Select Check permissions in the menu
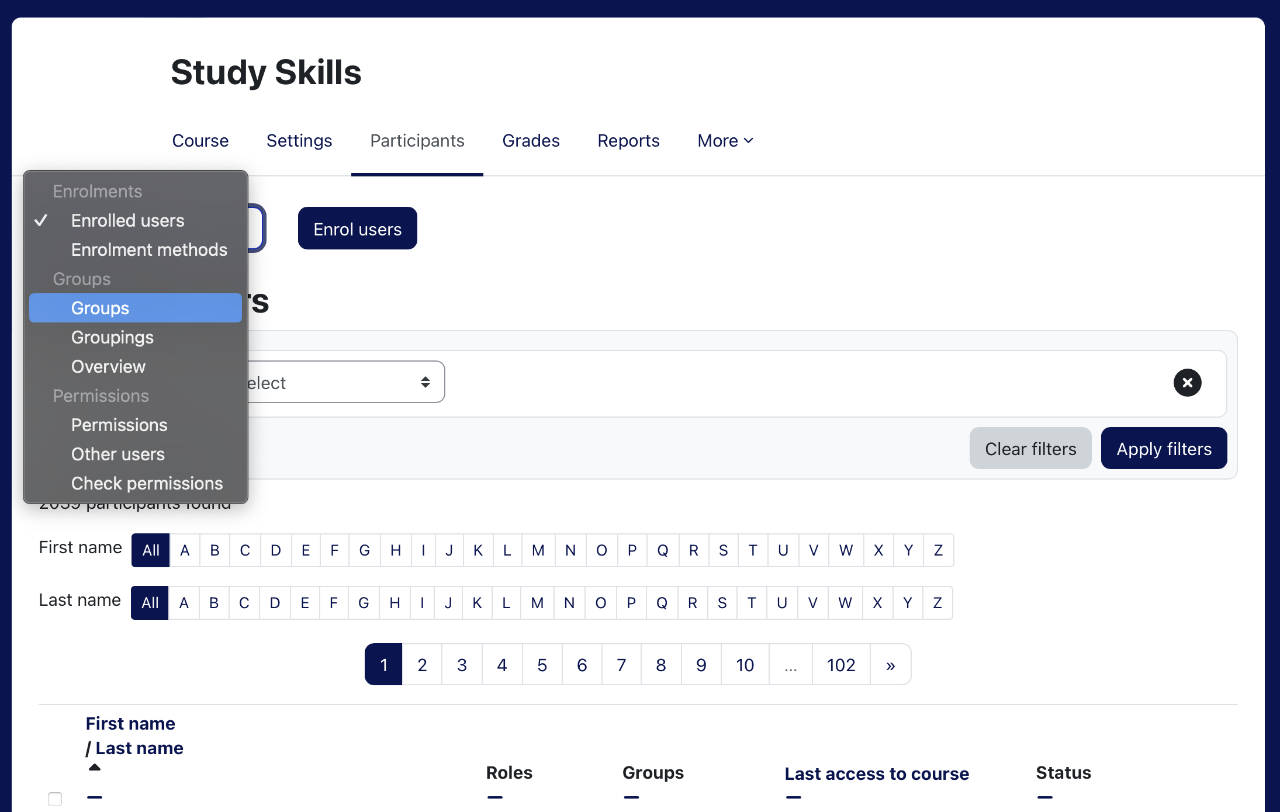 coord(136,483)
